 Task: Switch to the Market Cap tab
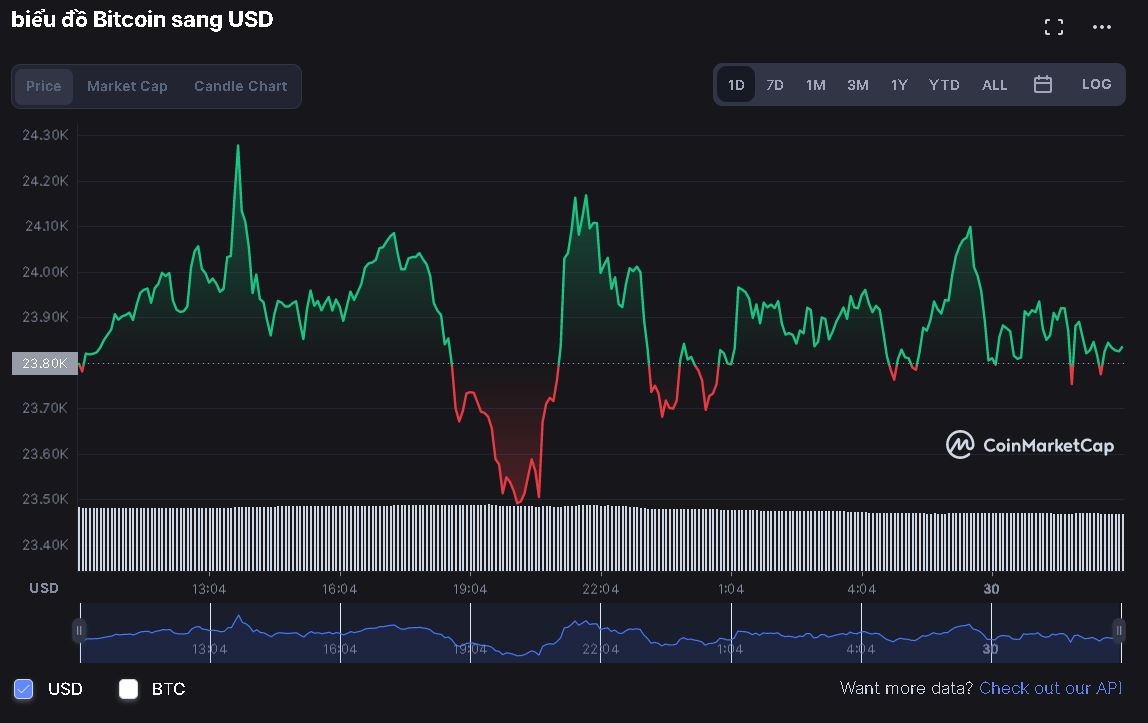tap(127, 86)
